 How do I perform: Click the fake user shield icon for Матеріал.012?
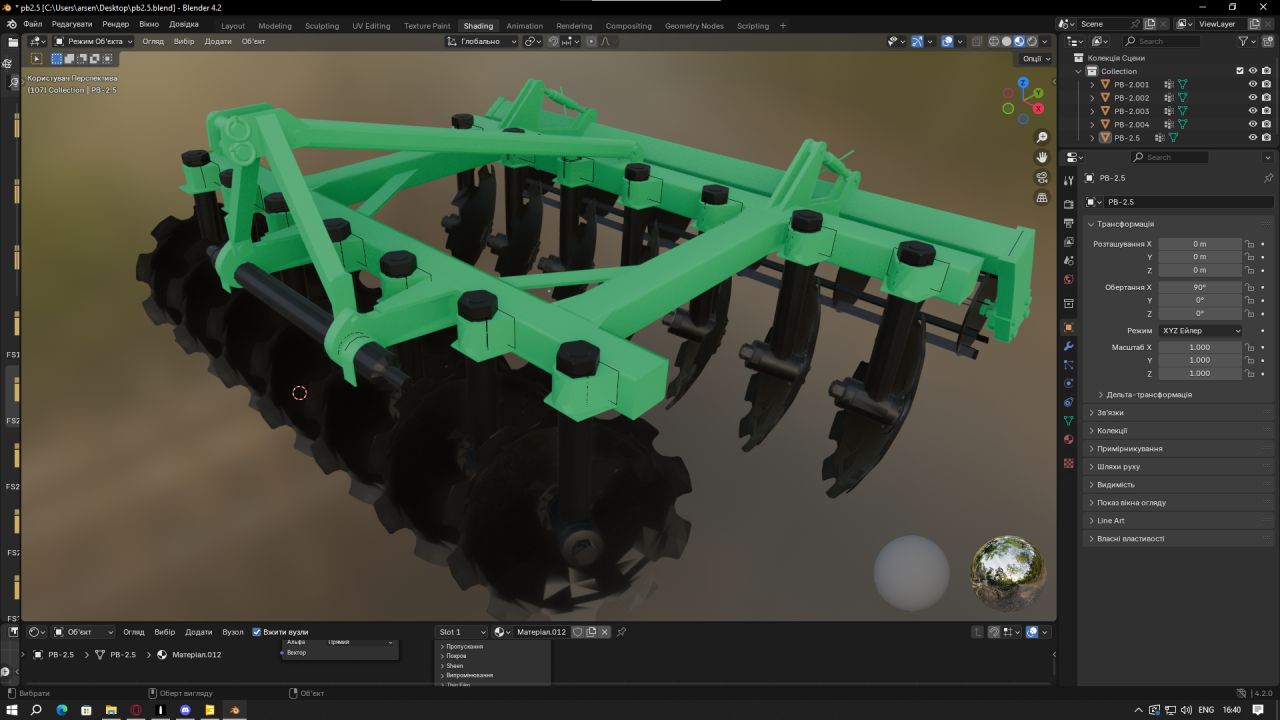[x=578, y=632]
